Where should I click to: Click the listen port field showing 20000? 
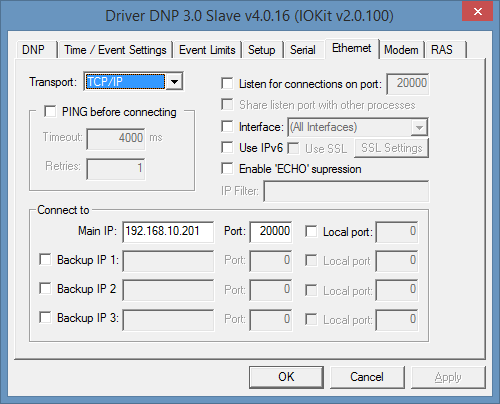408,84
